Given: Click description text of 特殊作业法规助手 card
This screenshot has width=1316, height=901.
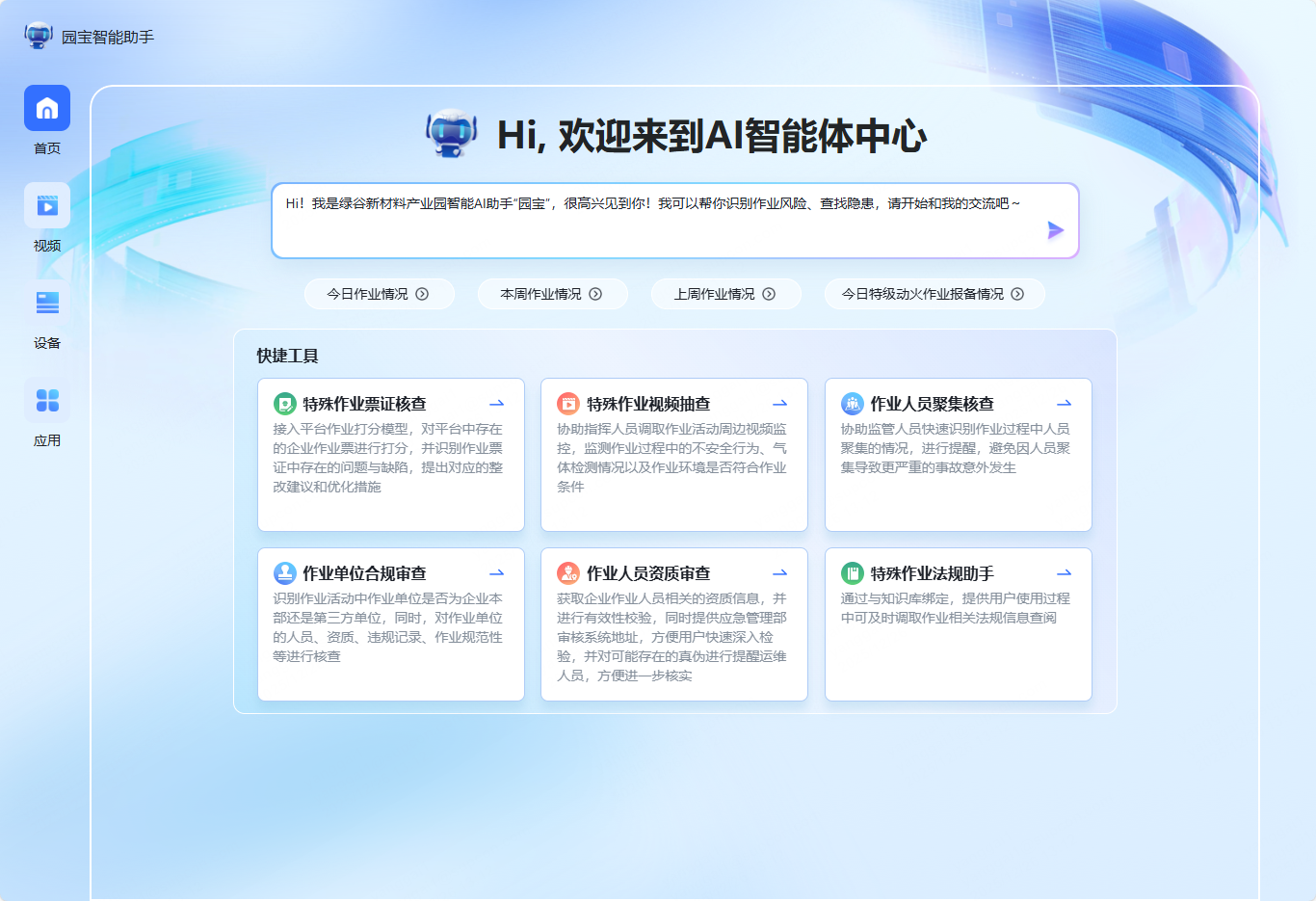Looking at the screenshot, I should tap(955, 608).
